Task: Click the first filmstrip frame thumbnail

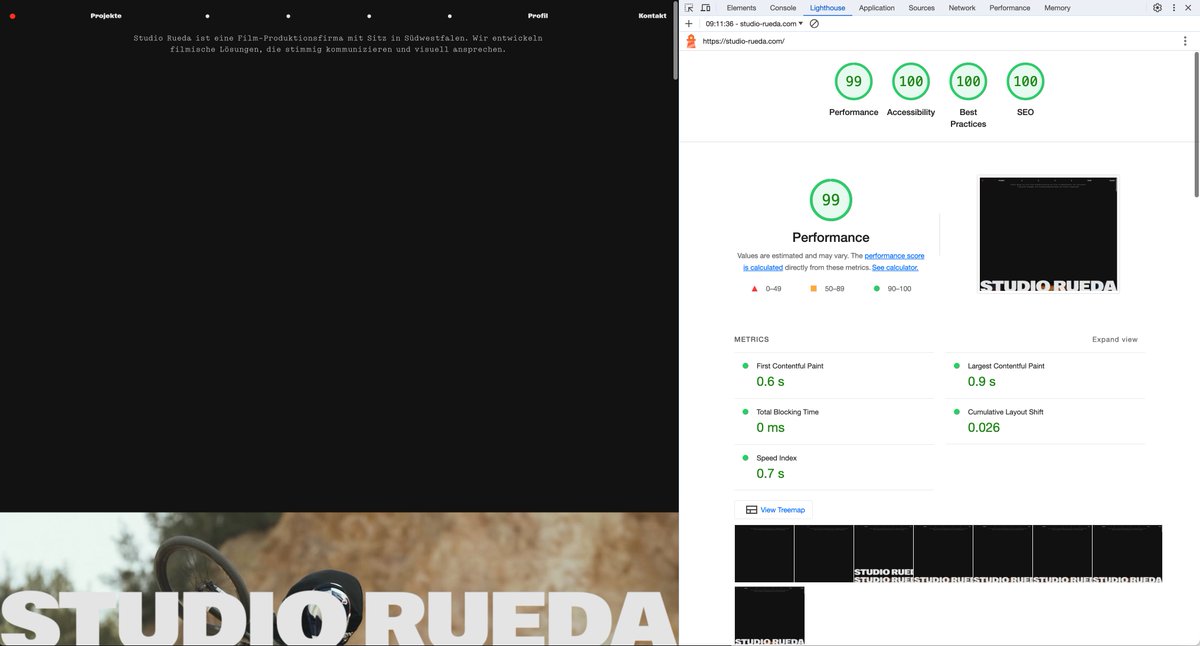Action: point(764,553)
